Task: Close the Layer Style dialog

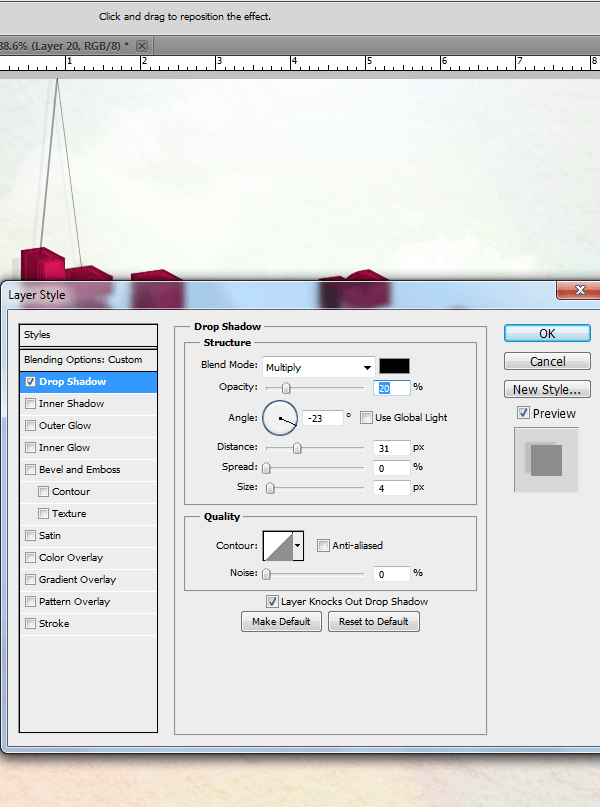Action: tap(579, 290)
